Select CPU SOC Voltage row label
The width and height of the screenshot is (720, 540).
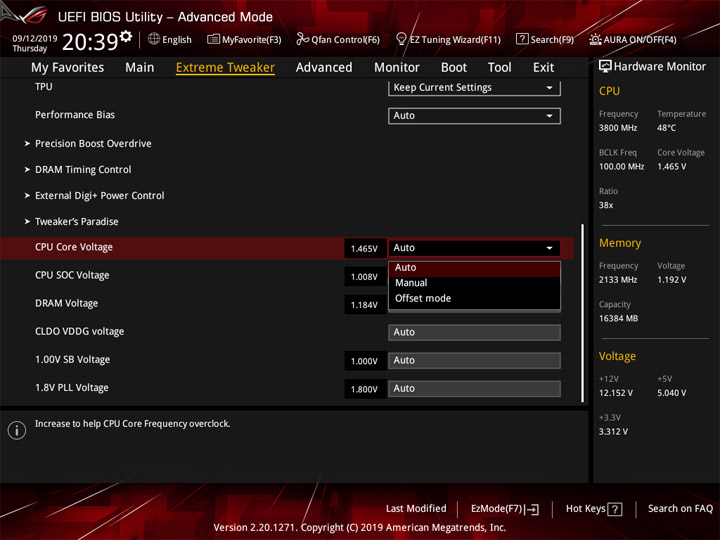coord(72,275)
